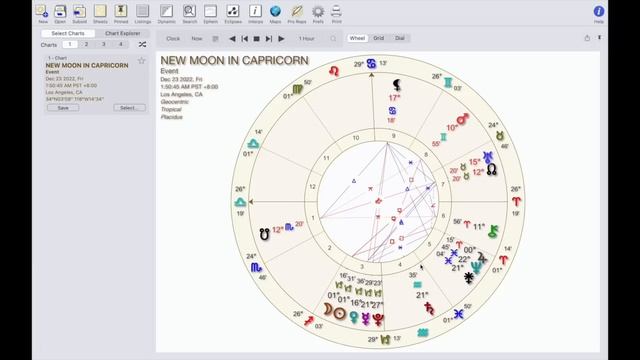Click the South Node glyph

pos(264,234)
